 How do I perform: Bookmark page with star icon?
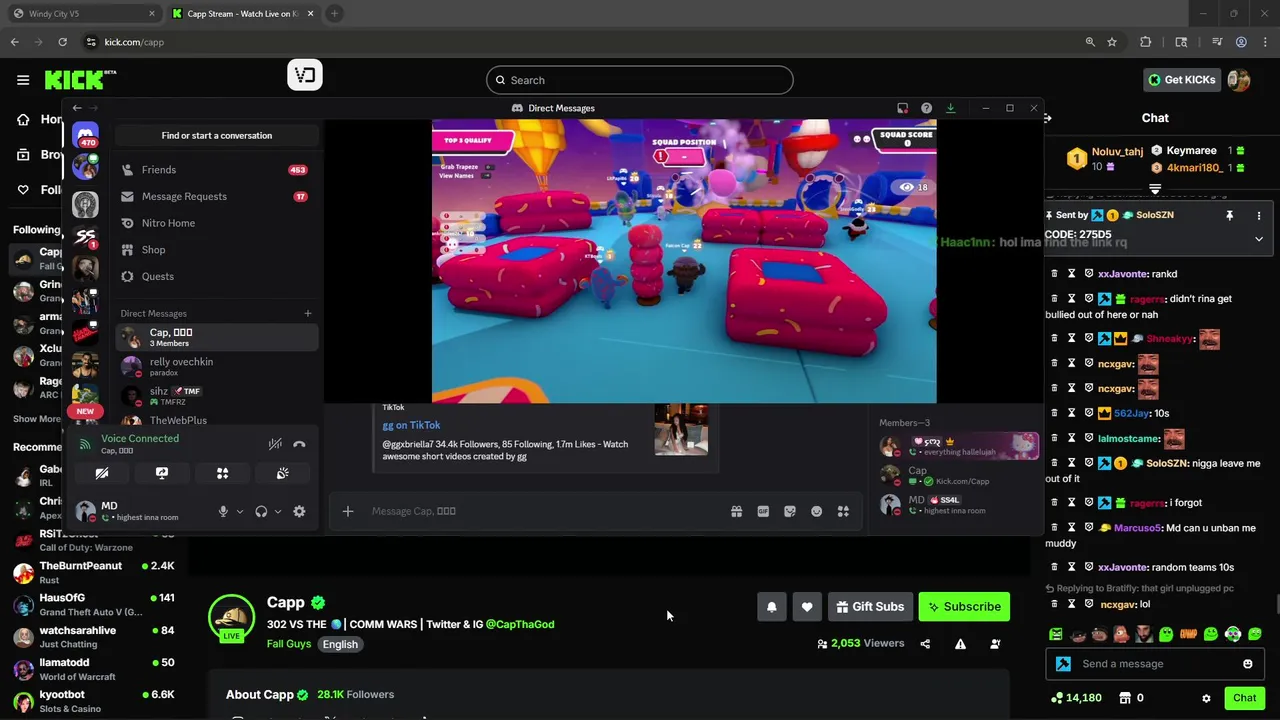pyautogui.click(x=1112, y=42)
